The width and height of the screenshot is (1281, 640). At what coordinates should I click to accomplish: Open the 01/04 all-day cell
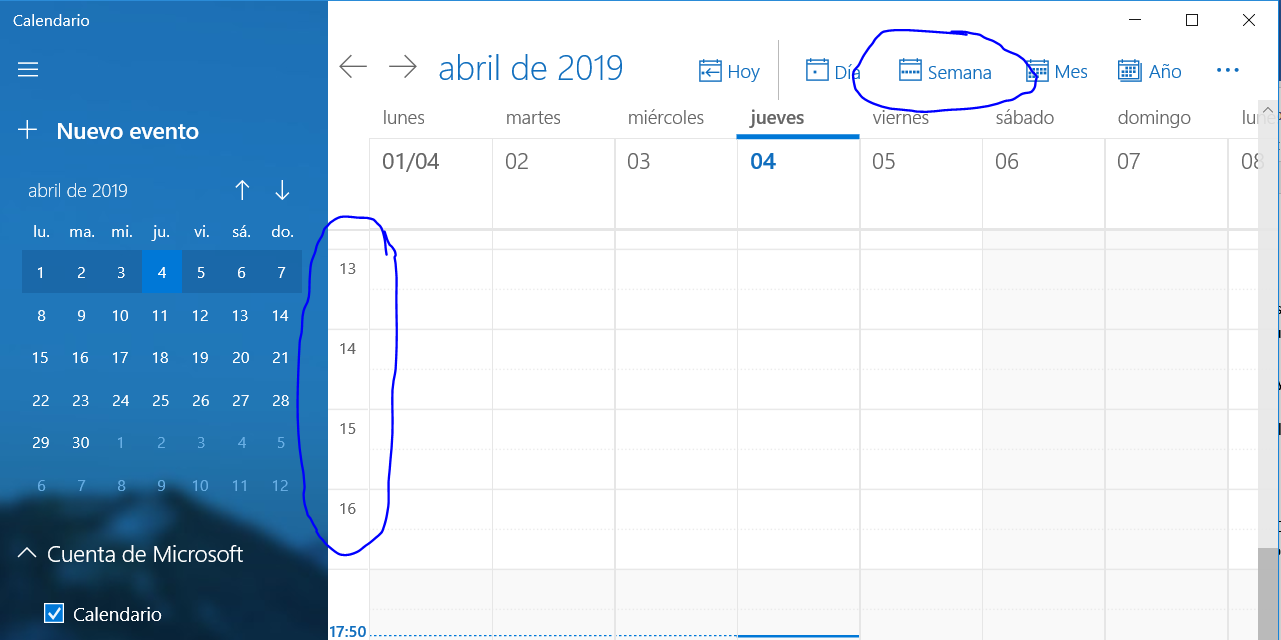(x=431, y=183)
